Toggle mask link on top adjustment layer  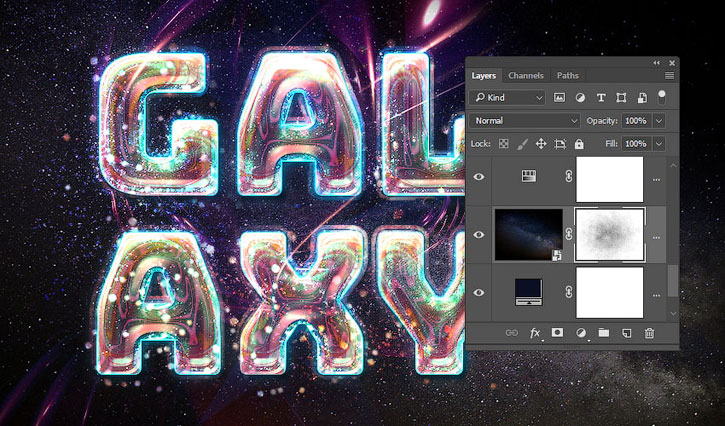point(569,176)
